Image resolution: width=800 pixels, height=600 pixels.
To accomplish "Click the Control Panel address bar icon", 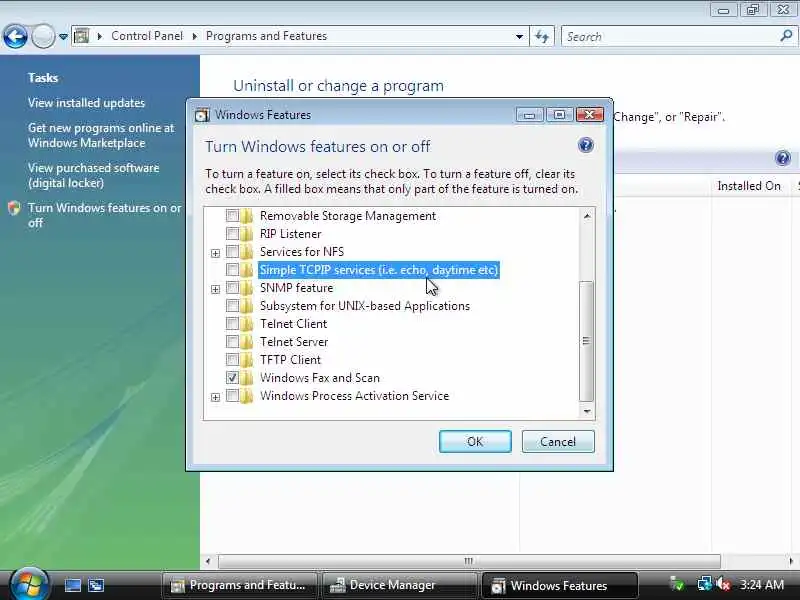I will (81, 36).
